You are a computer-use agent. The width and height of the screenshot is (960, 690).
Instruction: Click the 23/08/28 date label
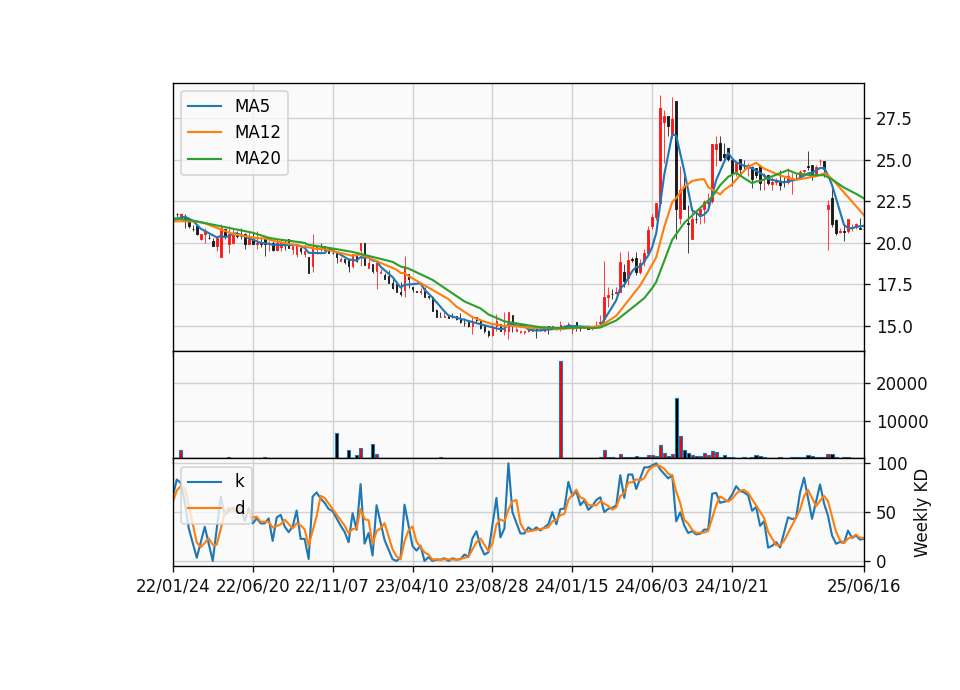(x=492, y=587)
